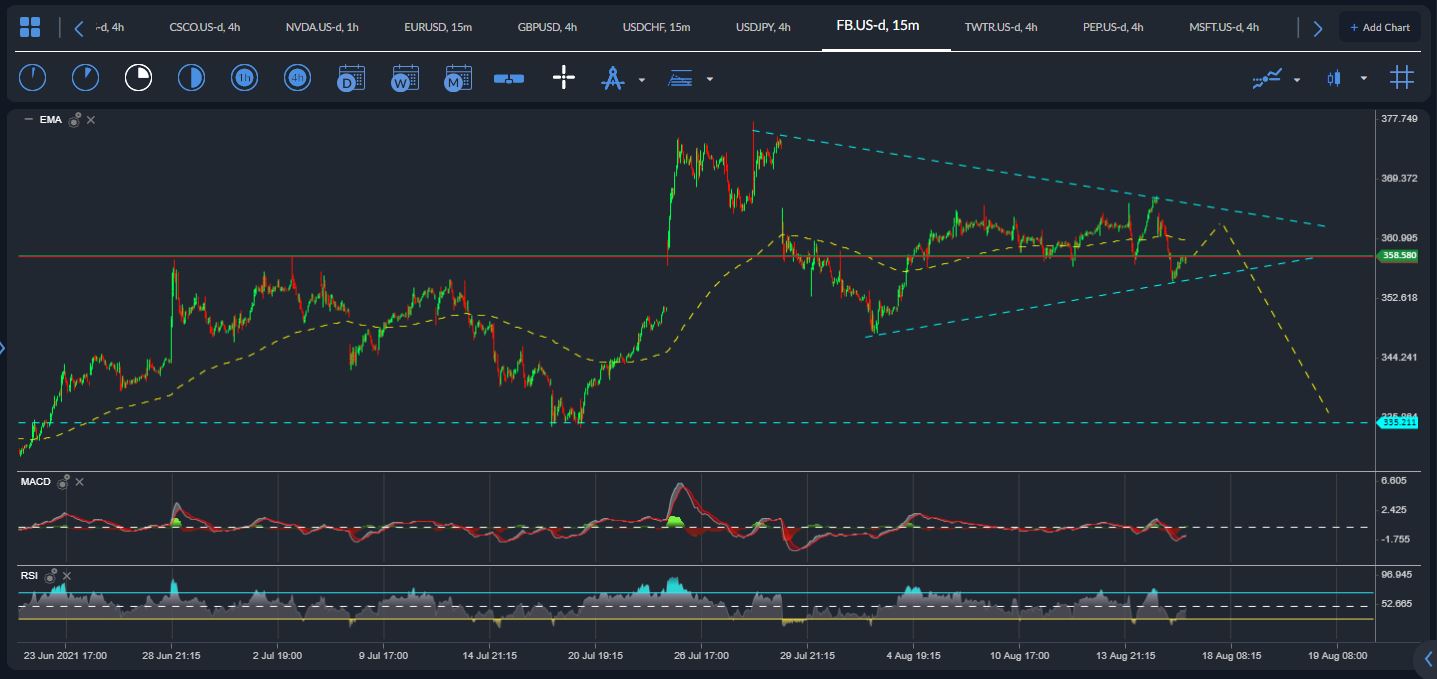
Task: Collapse the EMA indicator with the minus
Action: click(28, 120)
